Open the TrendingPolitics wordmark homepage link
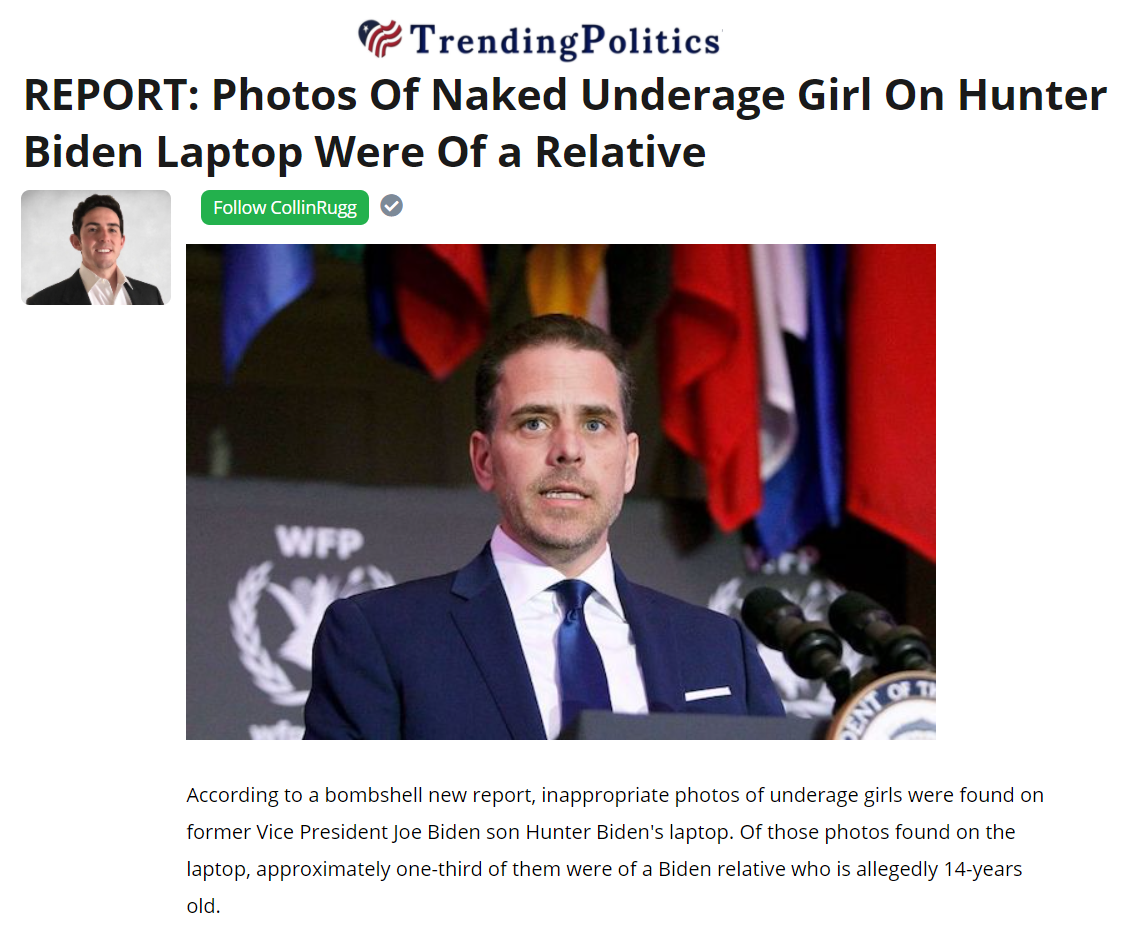This screenshot has width=1133, height=947. point(565,40)
